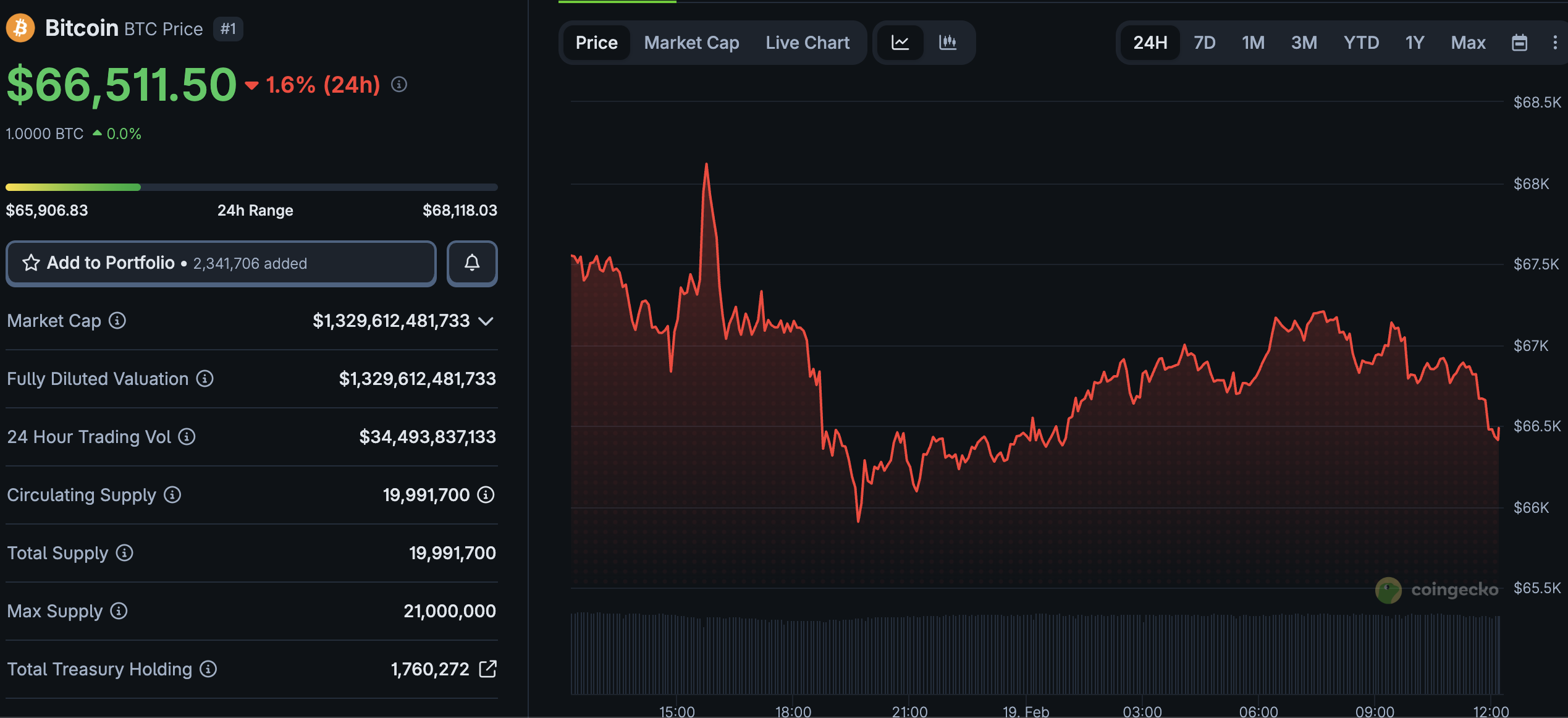Click the $34,493,837,133 trading volume value
Viewport: 1568px width, 718px height.
tap(428, 437)
